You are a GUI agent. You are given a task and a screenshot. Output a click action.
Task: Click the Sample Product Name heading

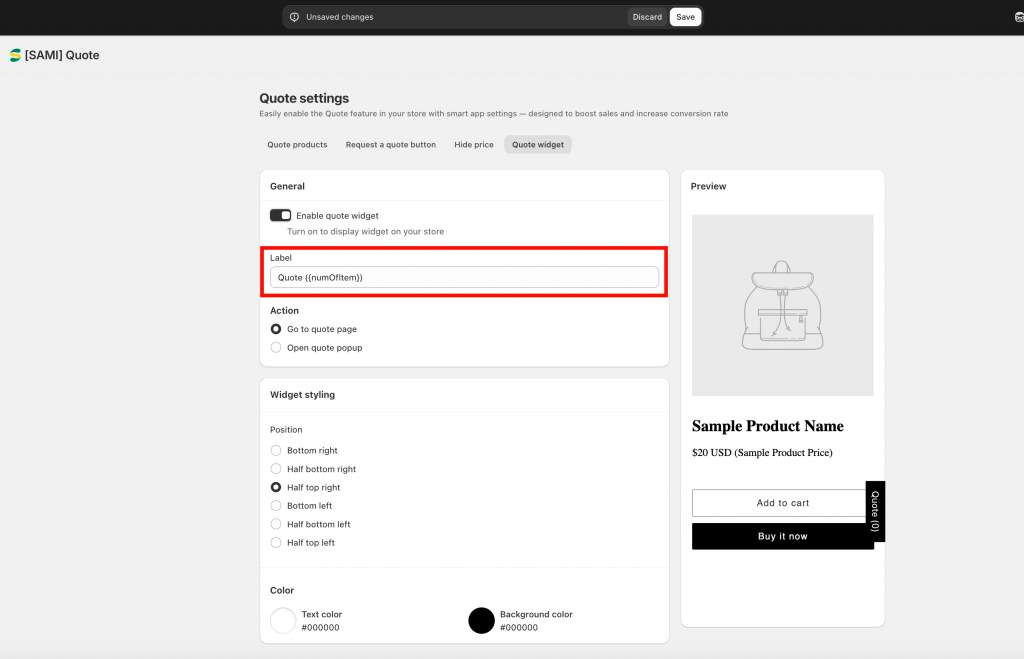click(x=767, y=426)
